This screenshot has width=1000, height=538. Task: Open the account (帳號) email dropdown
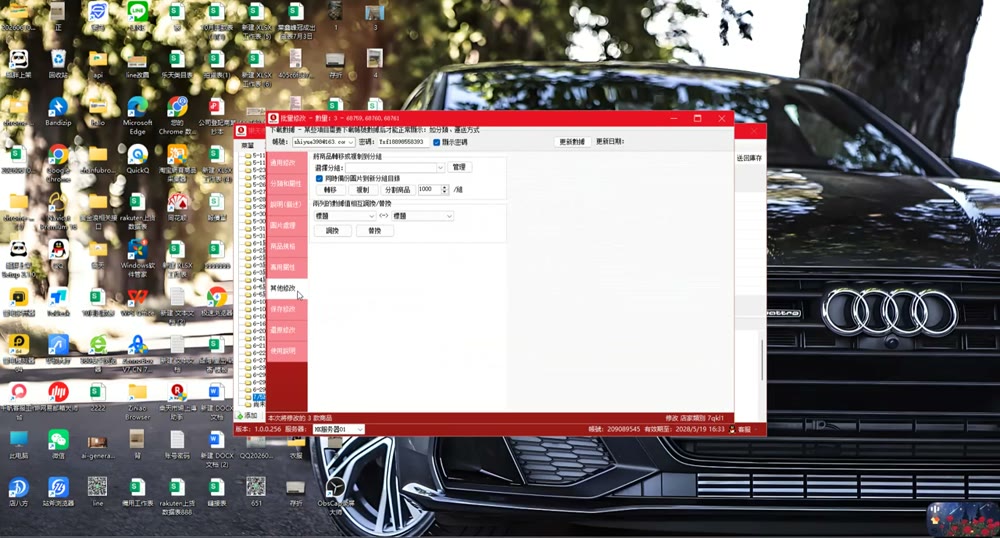tap(323, 142)
